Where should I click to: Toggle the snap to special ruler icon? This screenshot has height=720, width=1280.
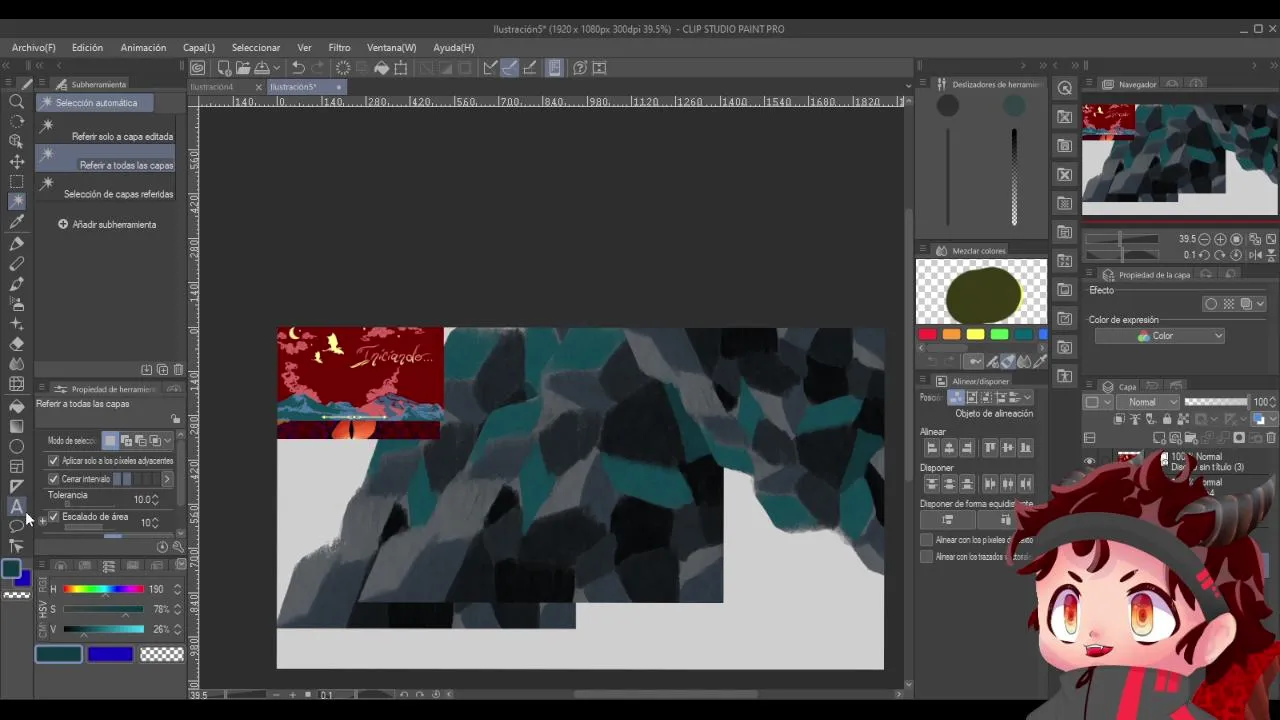[x=509, y=68]
